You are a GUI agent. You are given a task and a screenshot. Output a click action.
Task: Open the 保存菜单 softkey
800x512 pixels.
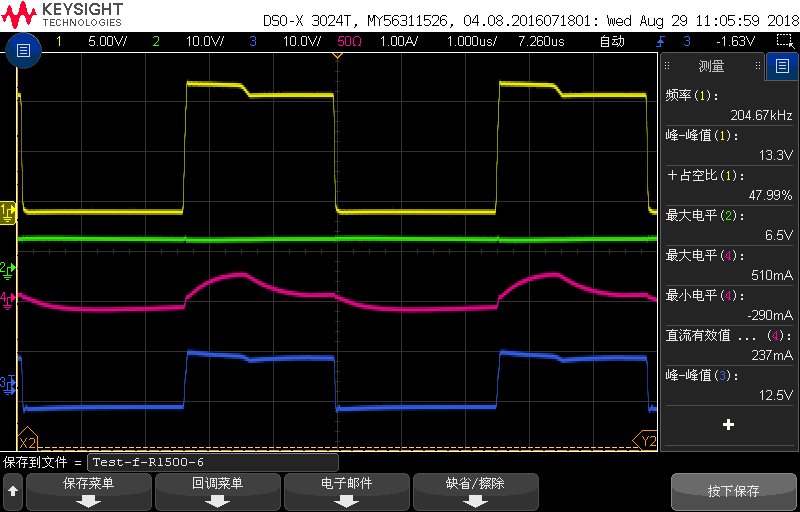pos(89,492)
